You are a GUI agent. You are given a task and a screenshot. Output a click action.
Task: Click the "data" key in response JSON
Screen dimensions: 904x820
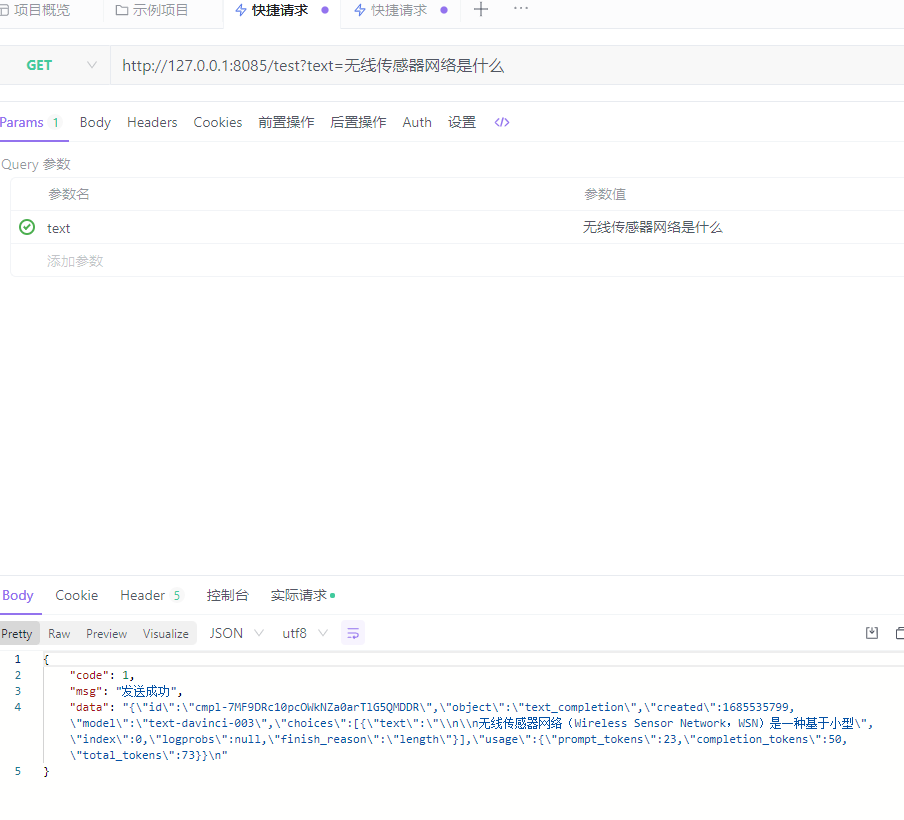click(x=88, y=707)
